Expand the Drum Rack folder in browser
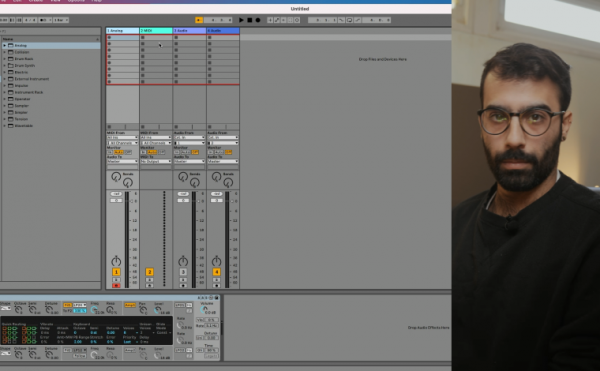This screenshot has width=600, height=371. pos(5,59)
